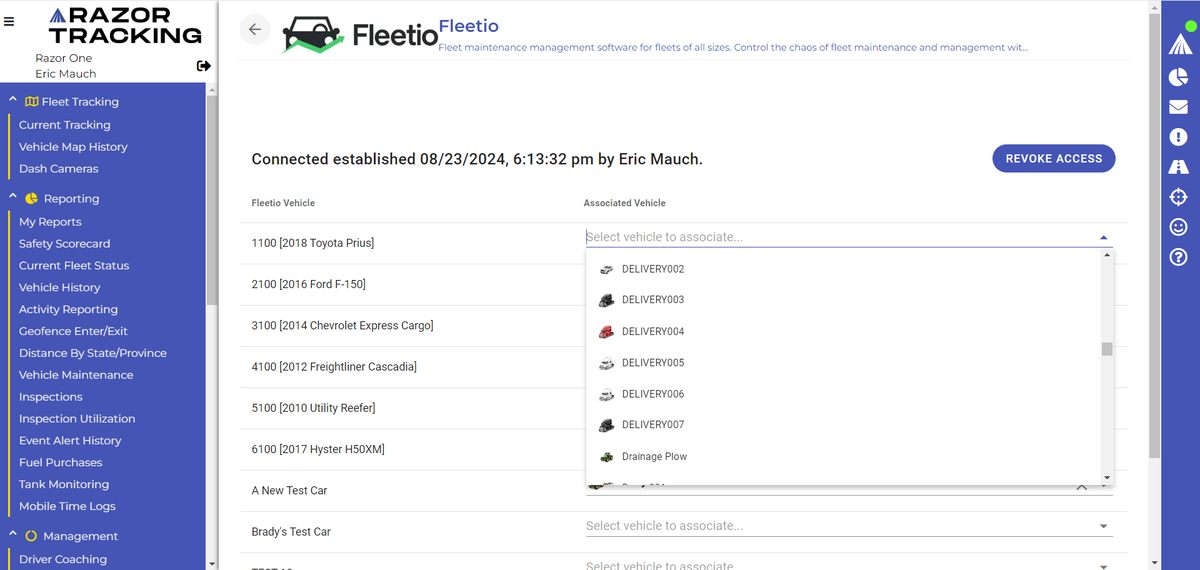This screenshot has height=570, width=1200.
Task: Open the Brady's Test Car vehicle dropdown
Action: pyautogui.click(x=848, y=526)
